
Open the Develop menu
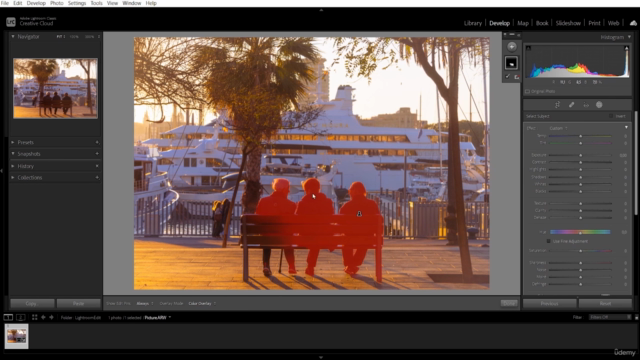36,3
